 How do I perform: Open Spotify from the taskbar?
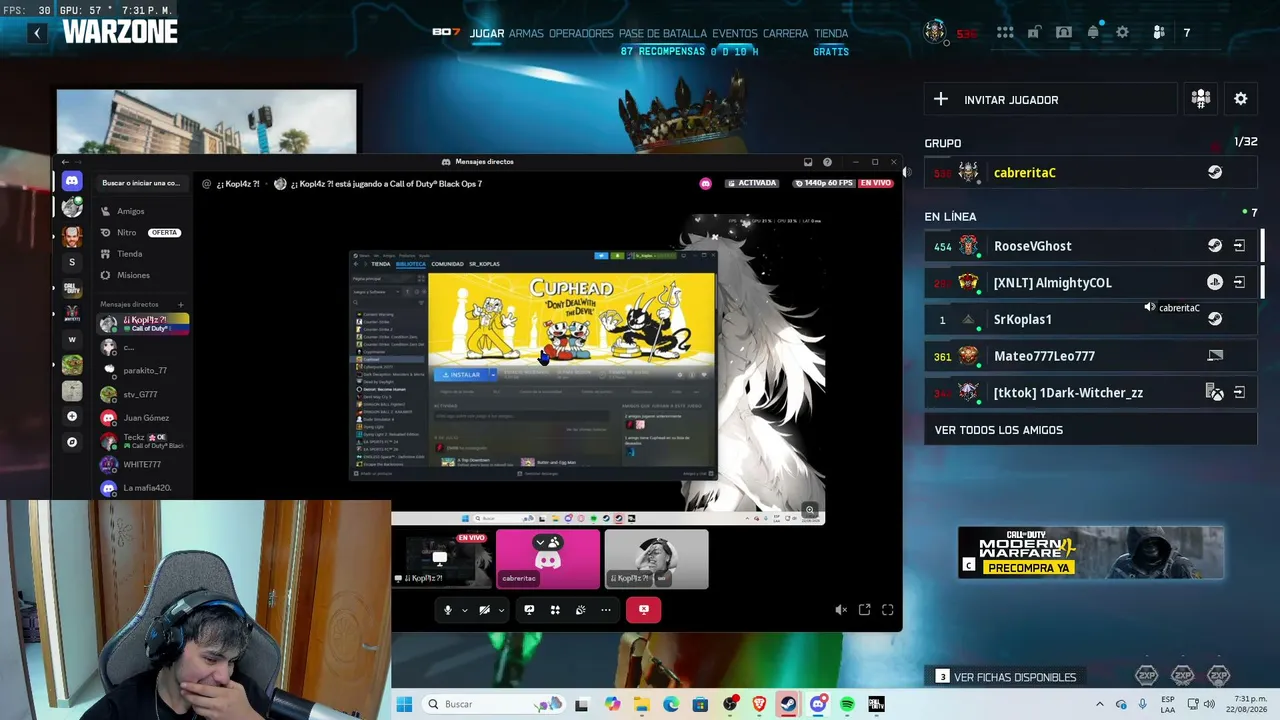(x=847, y=705)
